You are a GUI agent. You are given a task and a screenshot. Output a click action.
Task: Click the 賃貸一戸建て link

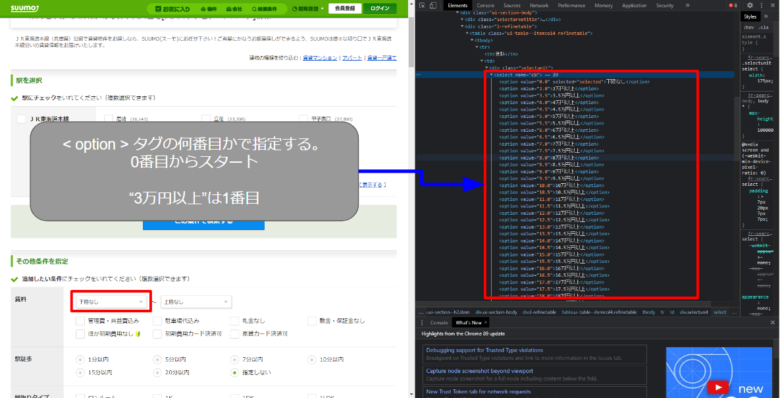tap(382, 58)
